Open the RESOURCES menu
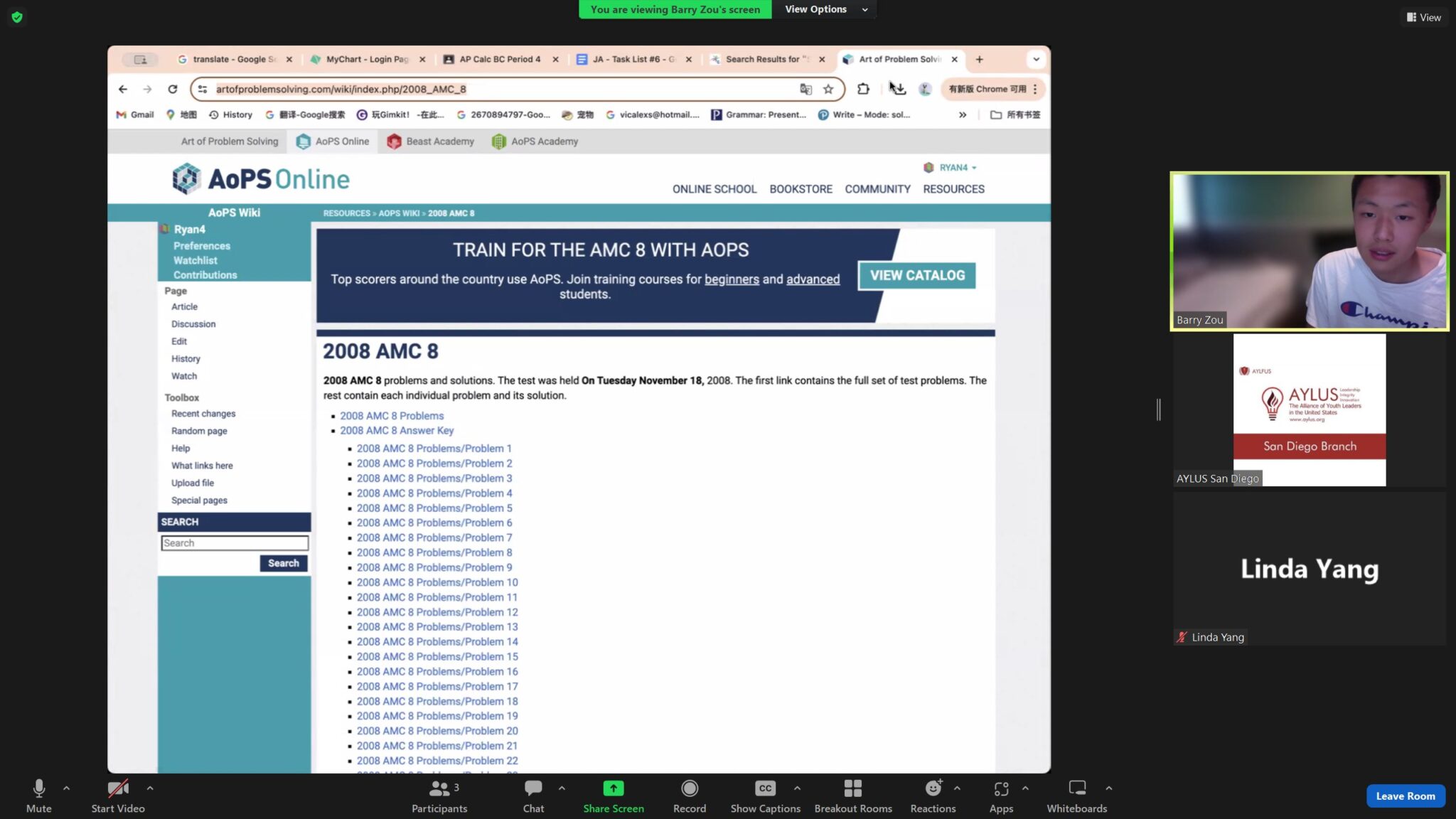1456x819 pixels. click(953, 189)
